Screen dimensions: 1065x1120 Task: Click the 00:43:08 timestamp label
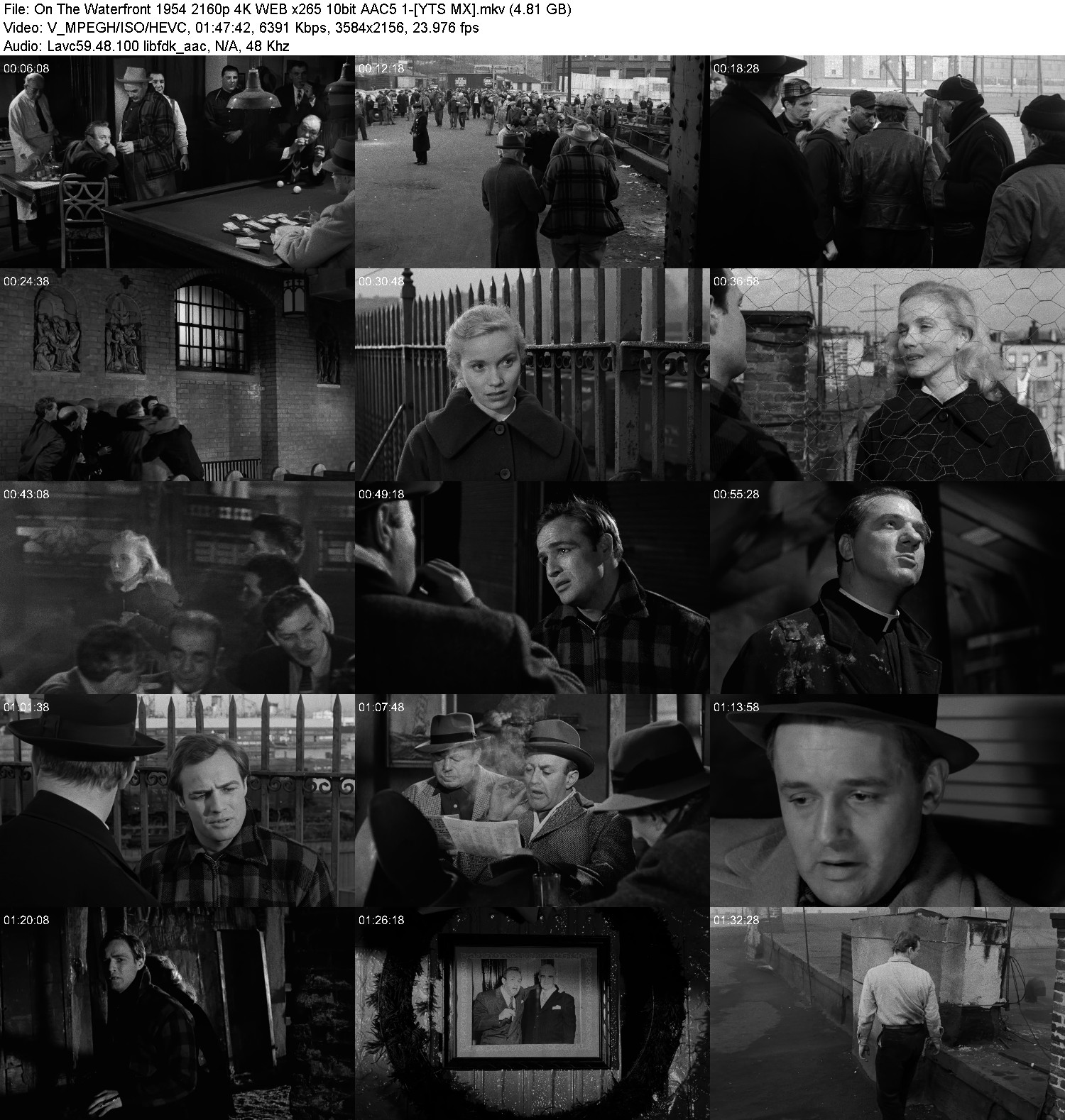[26, 495]
